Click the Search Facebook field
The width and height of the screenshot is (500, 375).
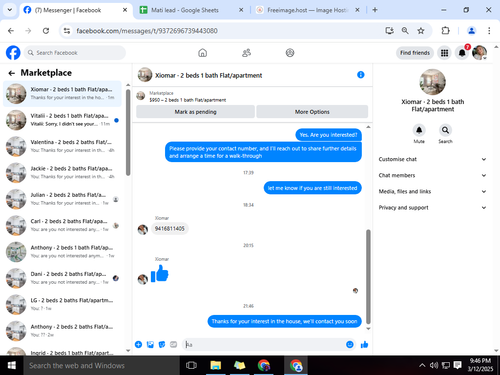(75, 53)
